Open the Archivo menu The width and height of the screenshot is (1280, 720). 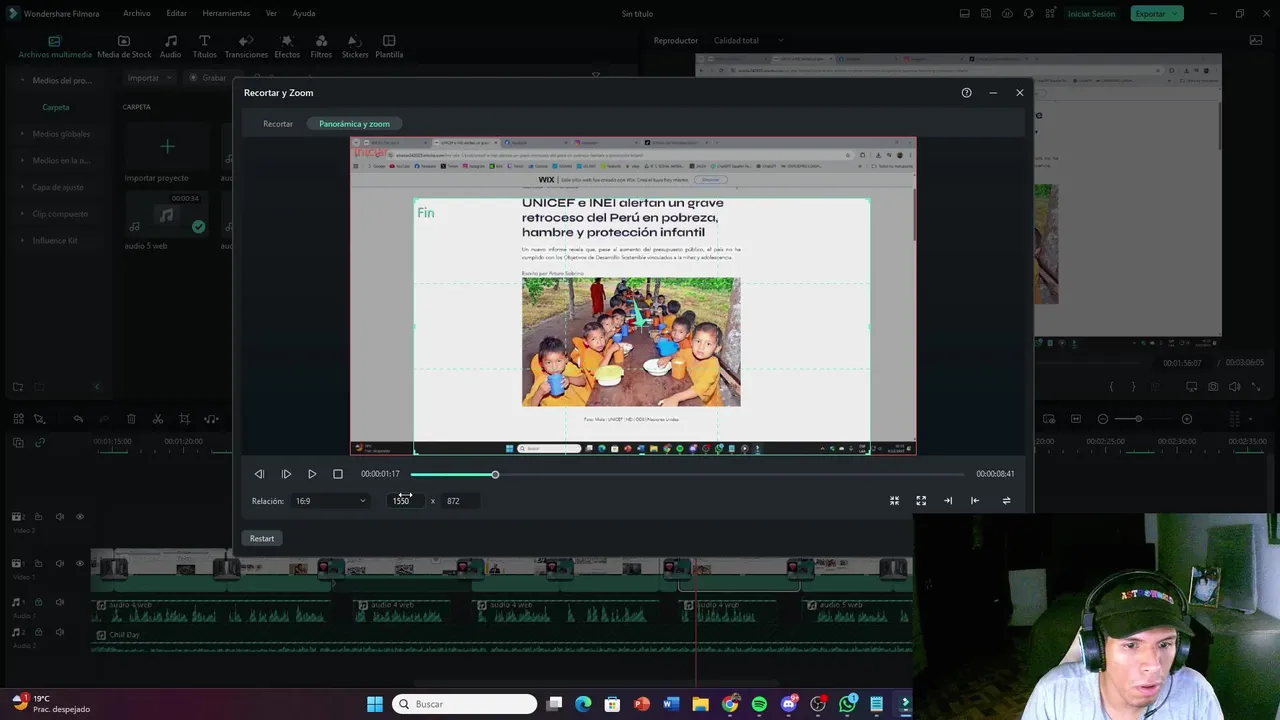(137, 14)
